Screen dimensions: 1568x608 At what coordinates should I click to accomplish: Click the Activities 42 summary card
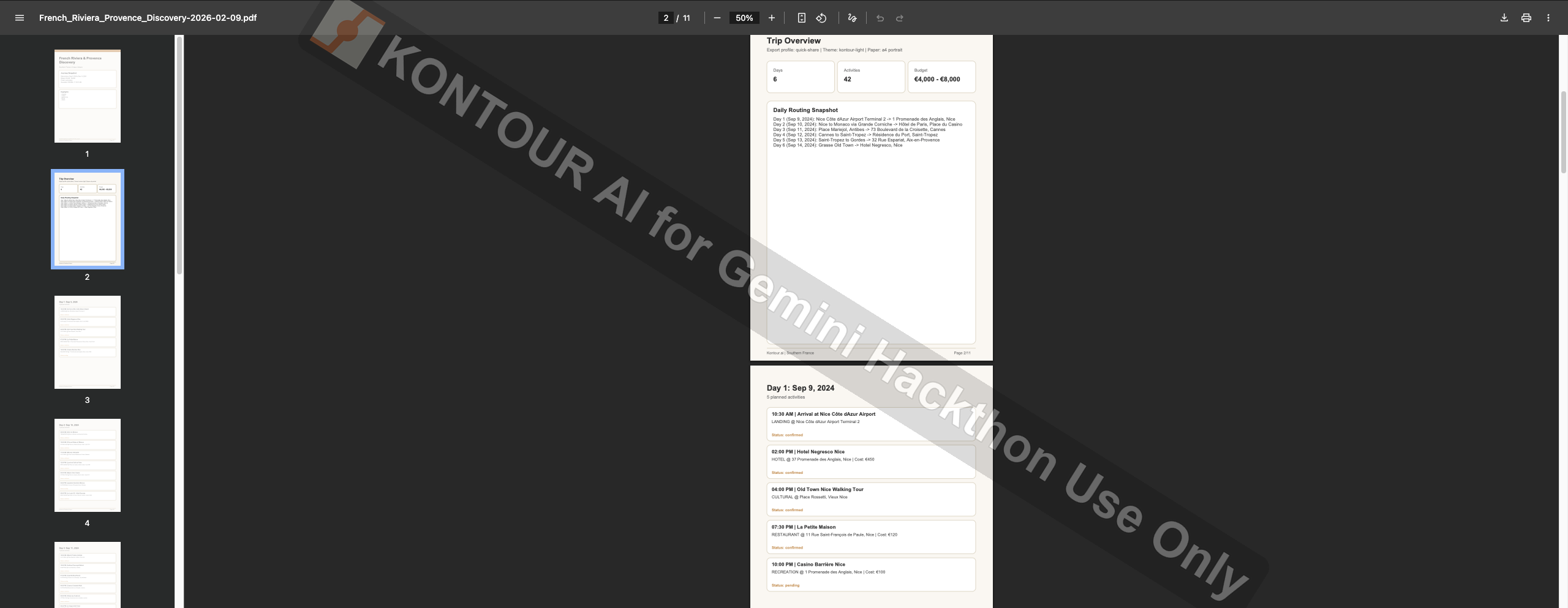coord(870,77)
